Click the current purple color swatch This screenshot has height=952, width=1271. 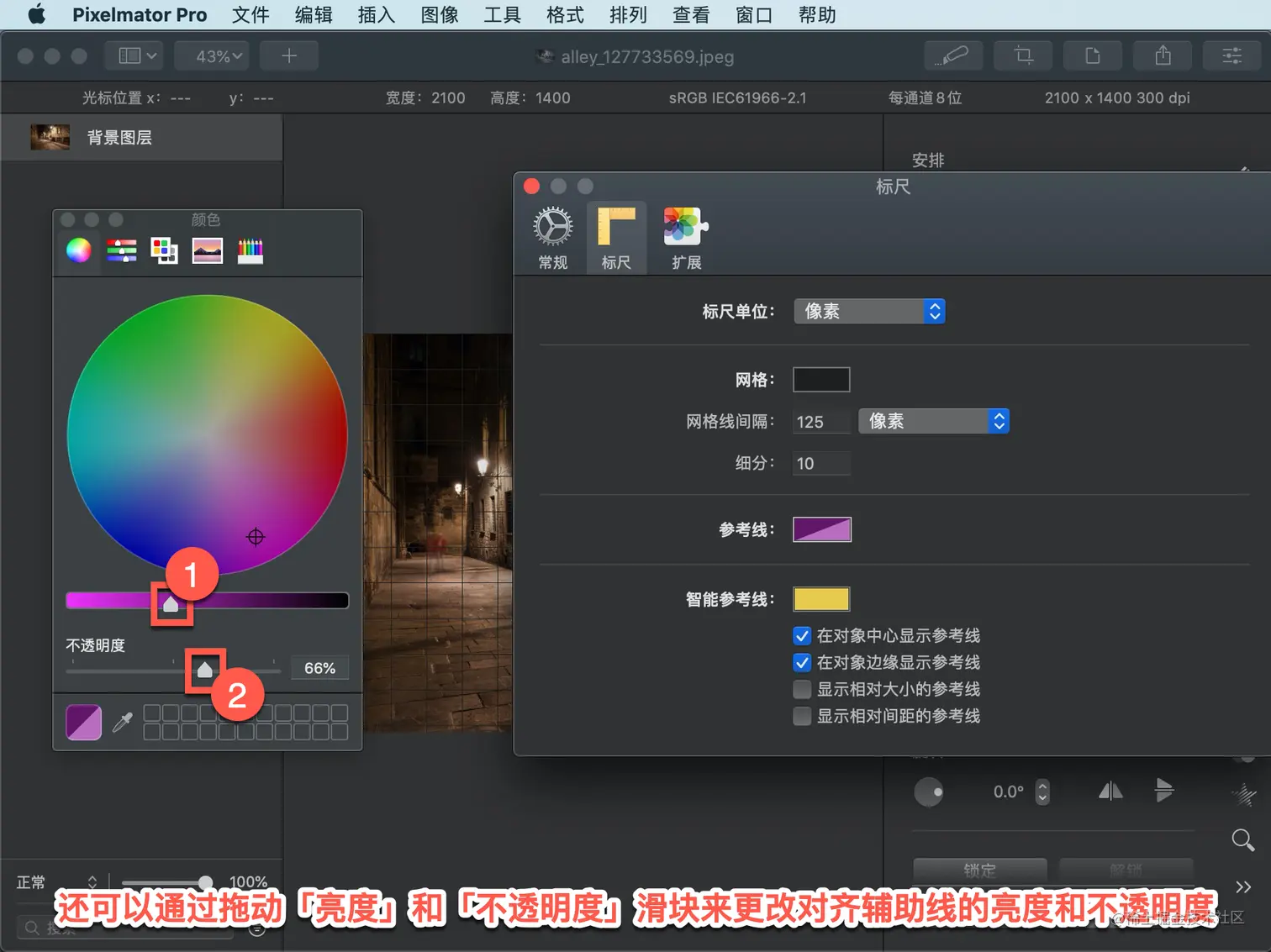point(84,722)
